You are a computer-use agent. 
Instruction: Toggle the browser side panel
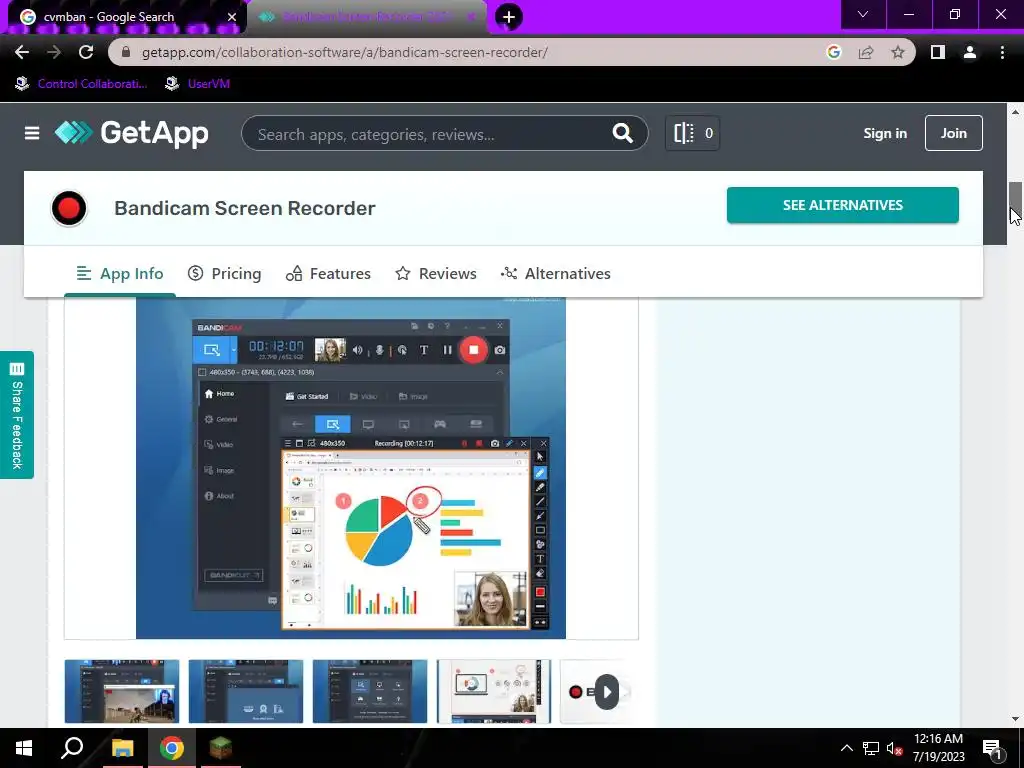pyautogui.click(x=938, y=52)
